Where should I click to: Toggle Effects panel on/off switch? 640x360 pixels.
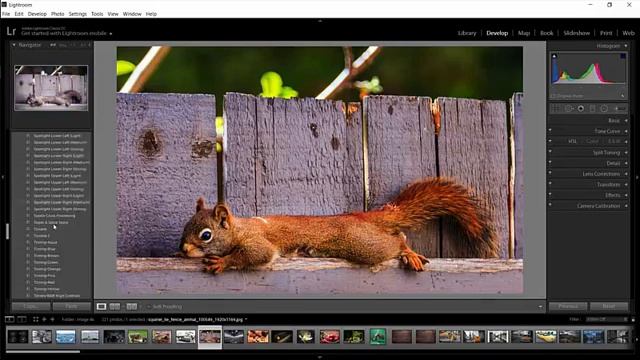(550, 194)
